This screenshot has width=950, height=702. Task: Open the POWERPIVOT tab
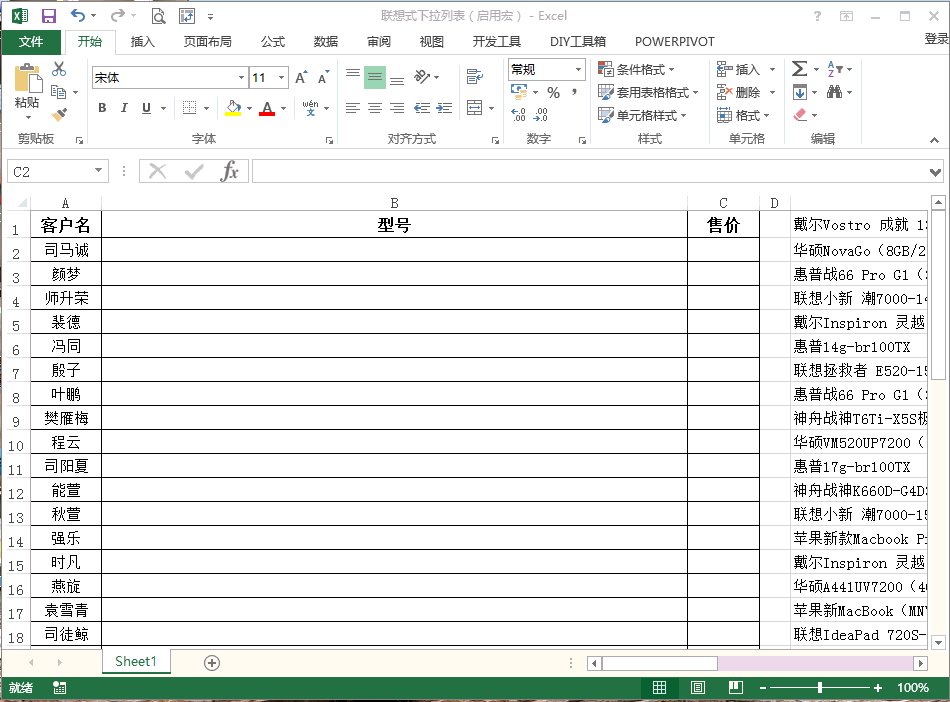point(675,42)
